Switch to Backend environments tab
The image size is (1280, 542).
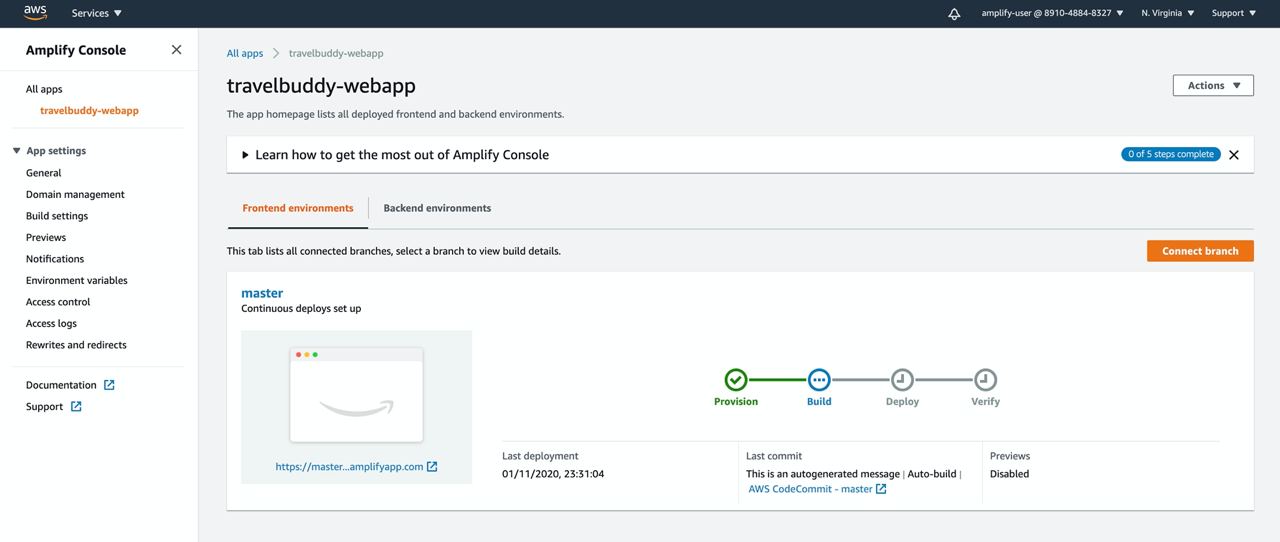437,208
